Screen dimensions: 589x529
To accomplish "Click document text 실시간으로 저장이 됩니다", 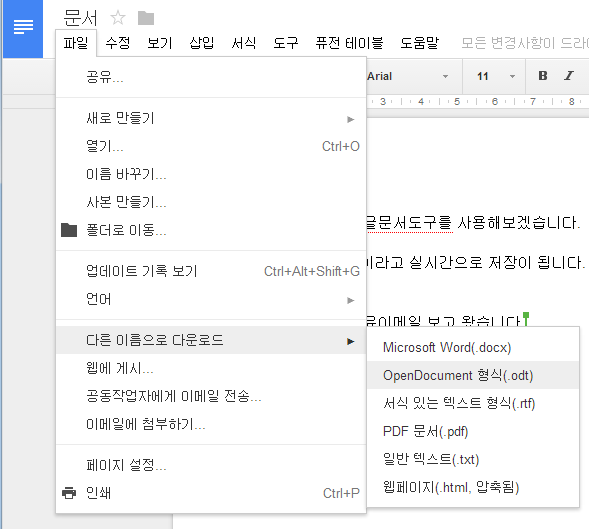I will [497, 262].
